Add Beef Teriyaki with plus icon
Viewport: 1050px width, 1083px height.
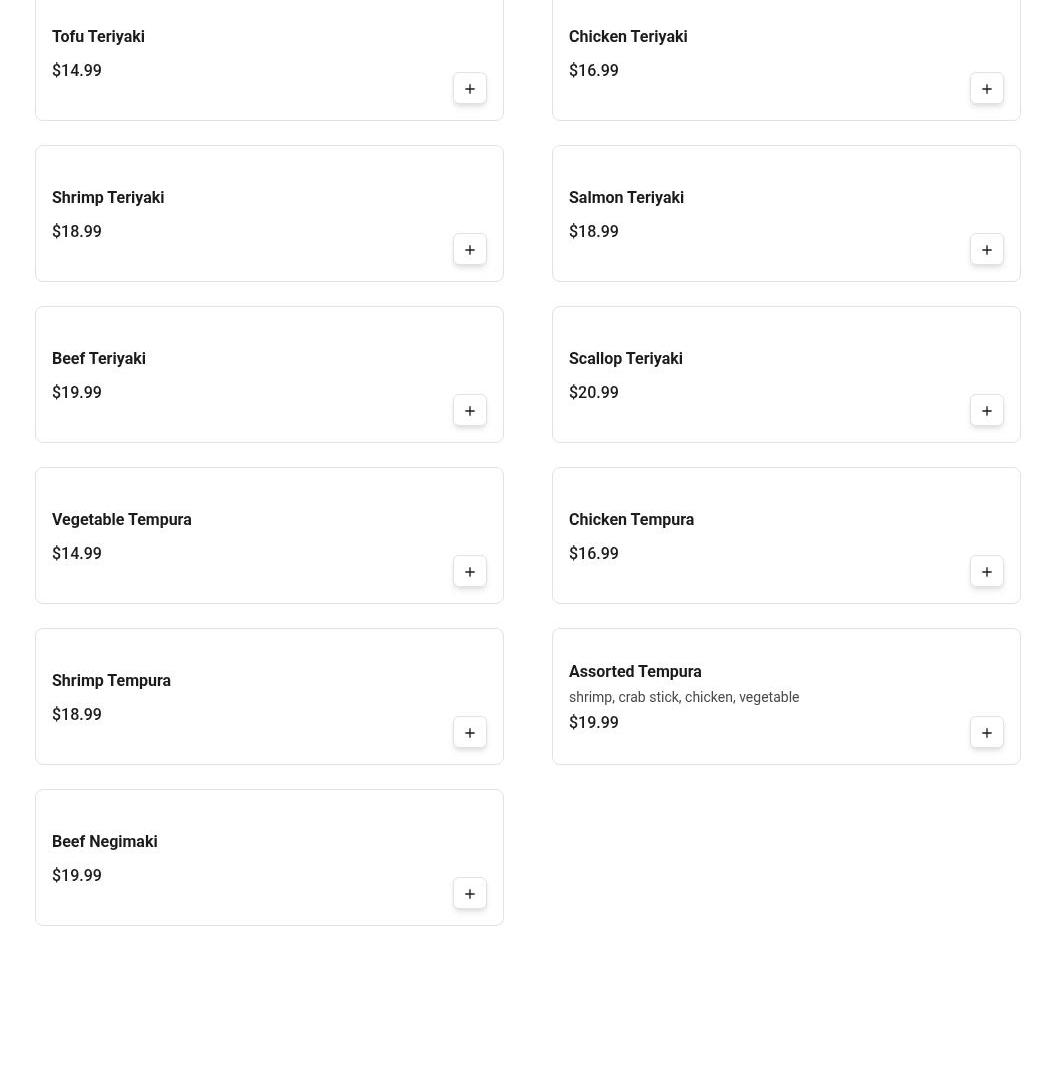click(x=470, y=410)
